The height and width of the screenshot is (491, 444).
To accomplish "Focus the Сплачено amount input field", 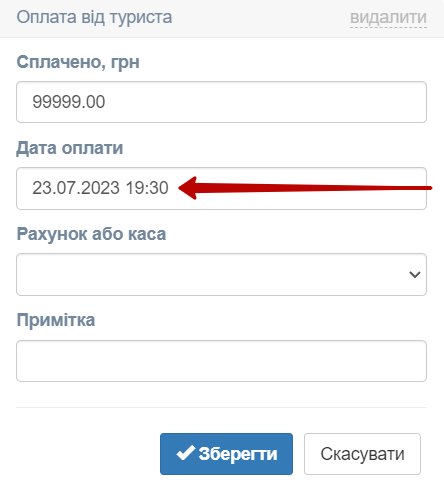I will pos(221,102).
